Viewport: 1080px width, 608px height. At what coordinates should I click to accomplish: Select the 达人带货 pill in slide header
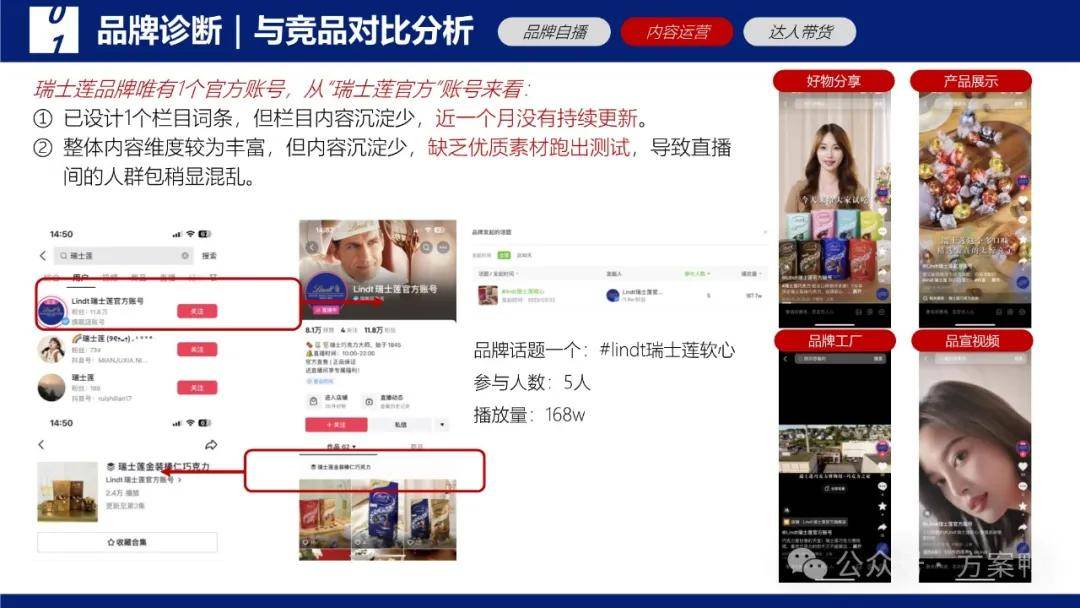coord(800,32)
